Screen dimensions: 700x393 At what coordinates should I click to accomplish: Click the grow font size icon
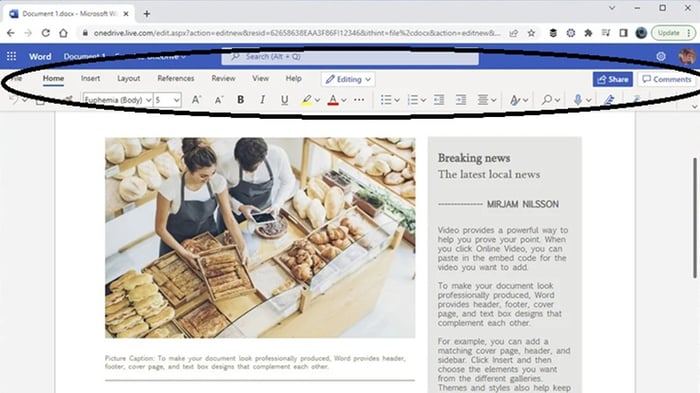(196, 100)
